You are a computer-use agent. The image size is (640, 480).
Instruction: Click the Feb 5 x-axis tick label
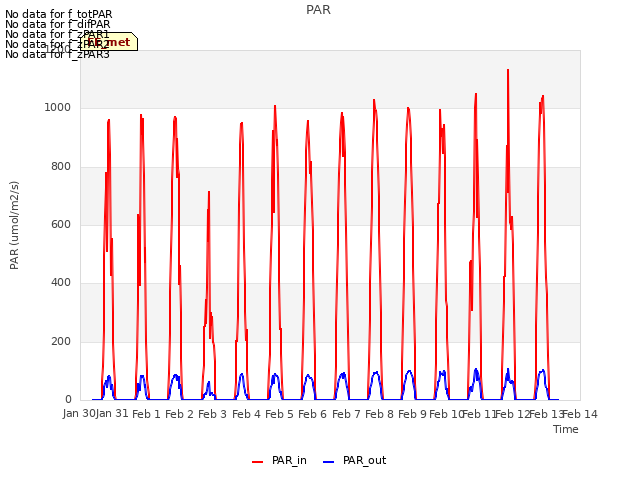coord(279,414)
